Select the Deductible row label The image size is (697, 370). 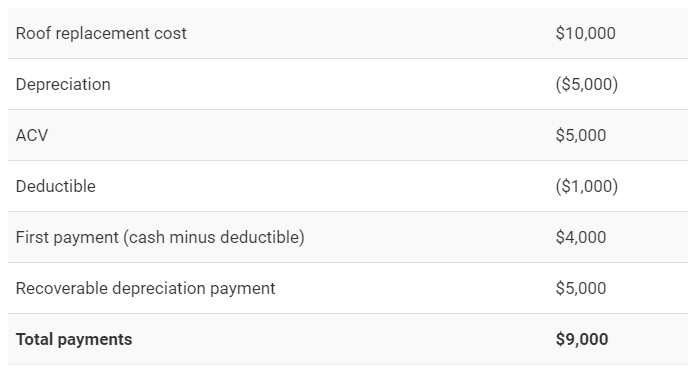pyautogui.click(x=56, y=186)
